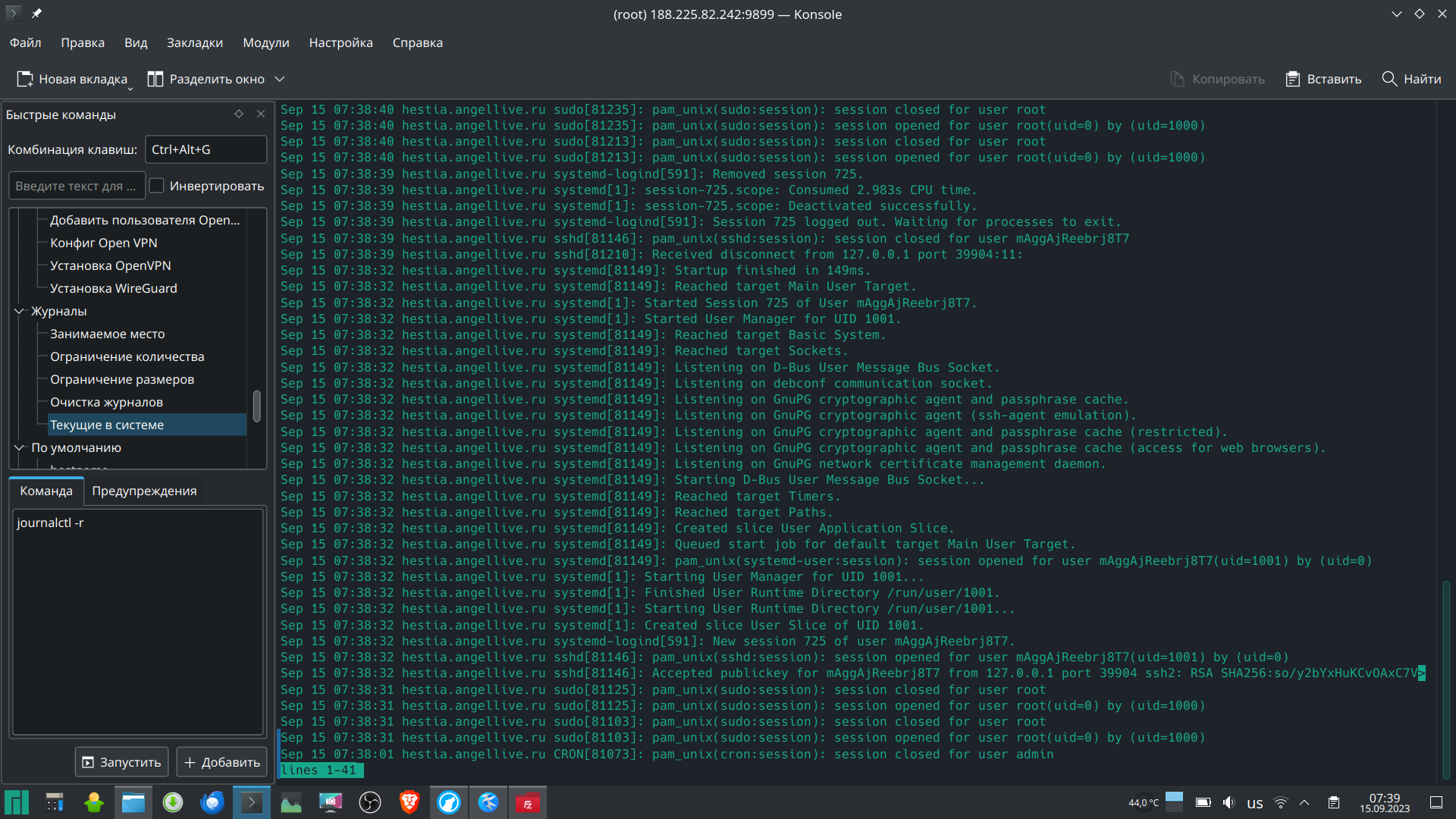This screenshot has height=819, width=1456.
Task: Select Конфиг Open VPN command
Action: 104,243
